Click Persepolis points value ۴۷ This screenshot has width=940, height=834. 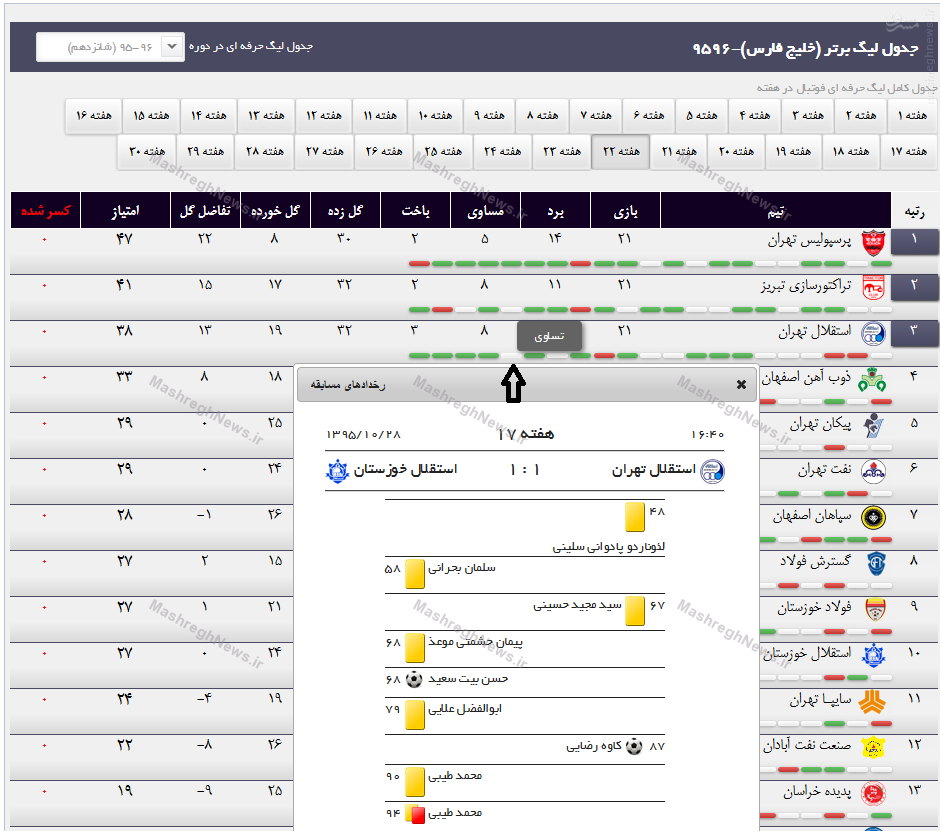pos(124,239)
